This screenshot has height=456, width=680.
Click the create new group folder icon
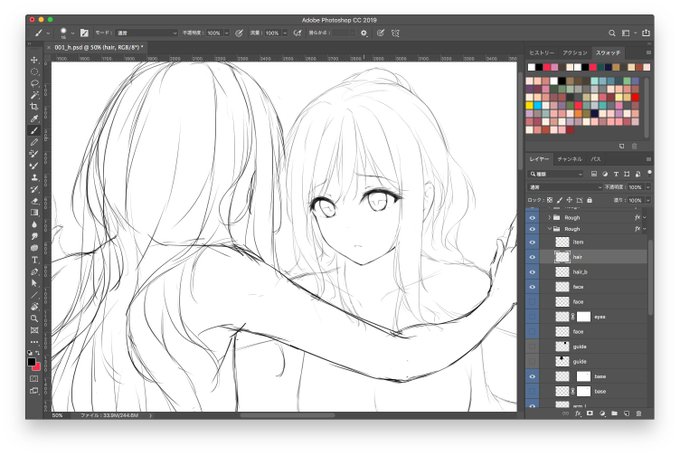[614, 413]
